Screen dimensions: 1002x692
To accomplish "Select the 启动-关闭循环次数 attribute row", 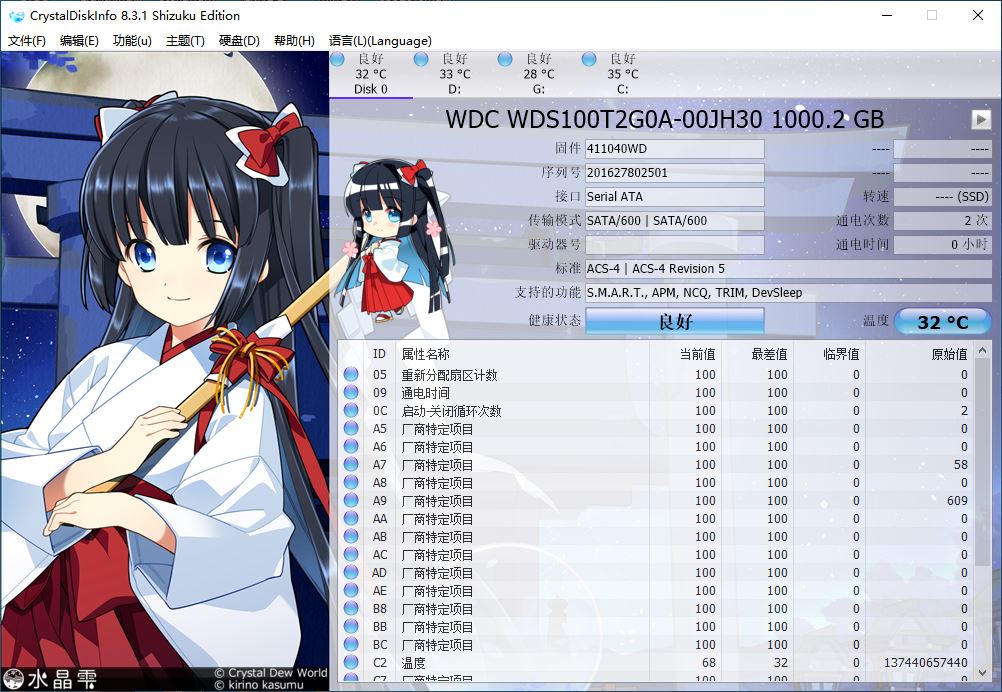I will click(656, 410).
